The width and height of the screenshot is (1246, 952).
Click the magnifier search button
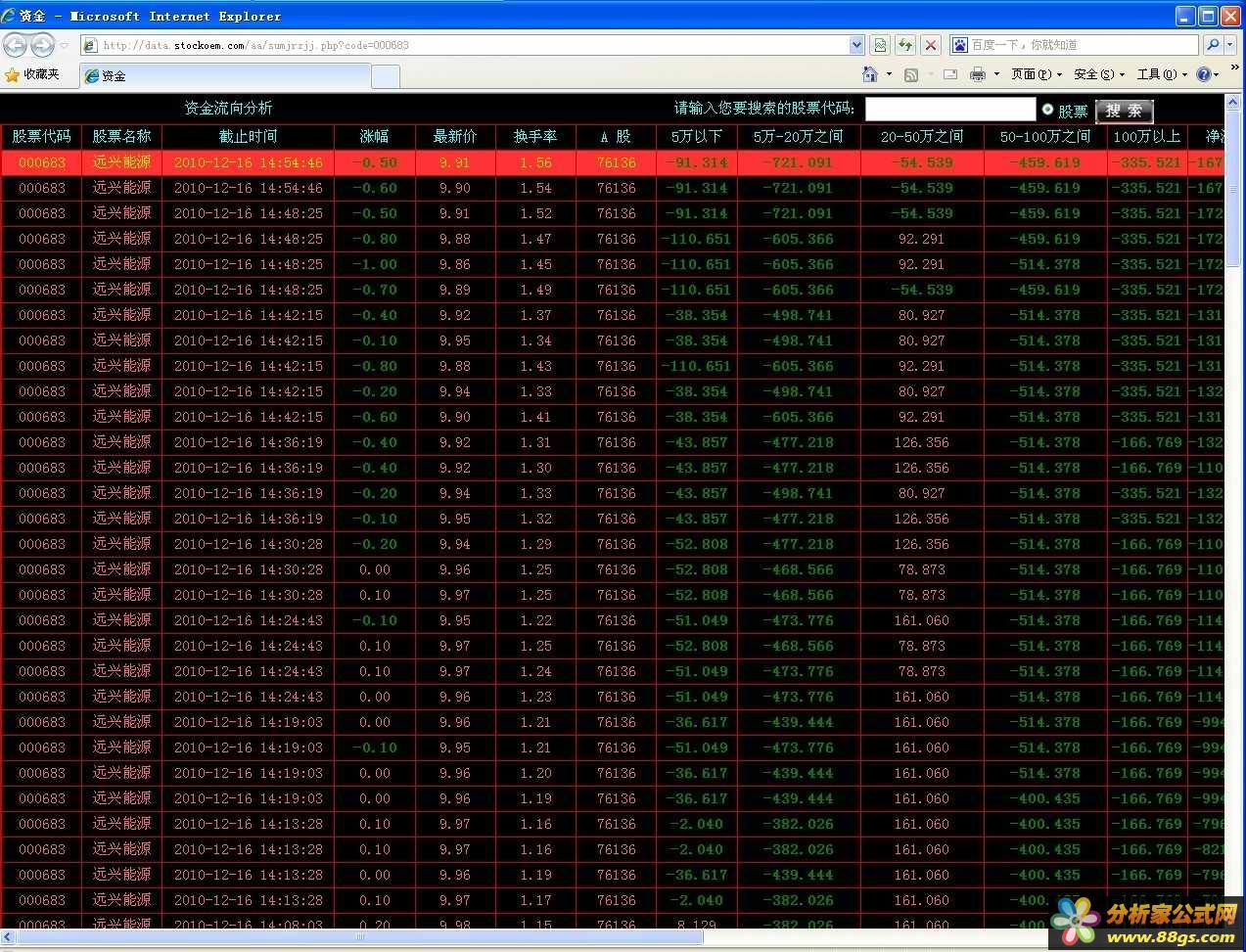tap(1213, 45)
